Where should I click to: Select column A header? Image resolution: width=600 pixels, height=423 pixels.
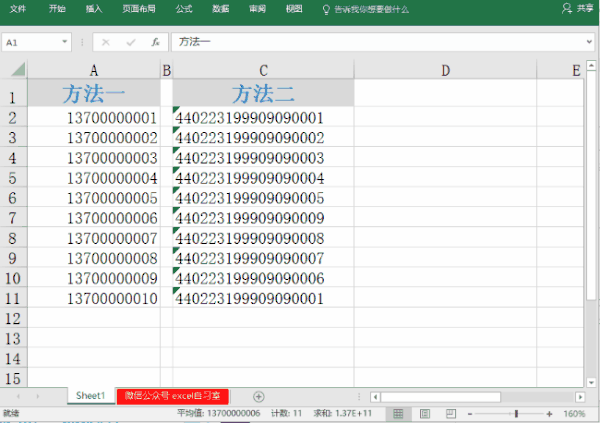(94, 70)
